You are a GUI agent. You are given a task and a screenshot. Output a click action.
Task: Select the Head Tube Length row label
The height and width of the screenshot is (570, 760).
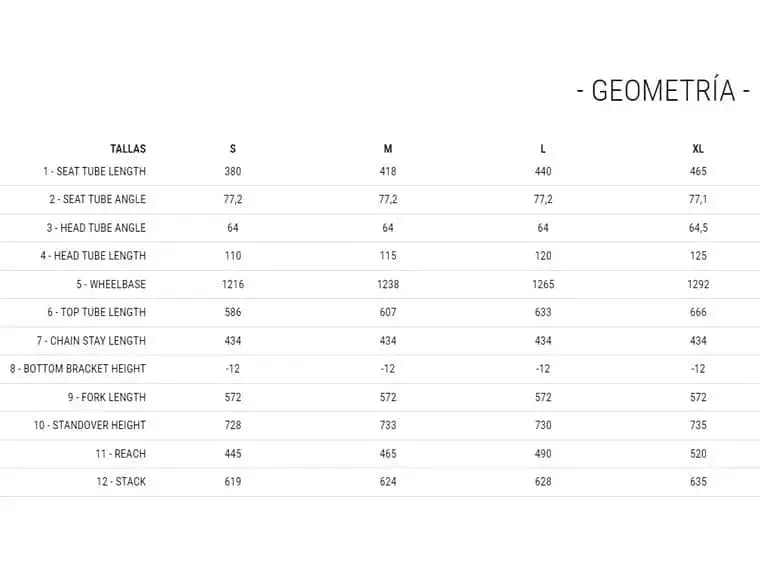click(x=93, y=256)
